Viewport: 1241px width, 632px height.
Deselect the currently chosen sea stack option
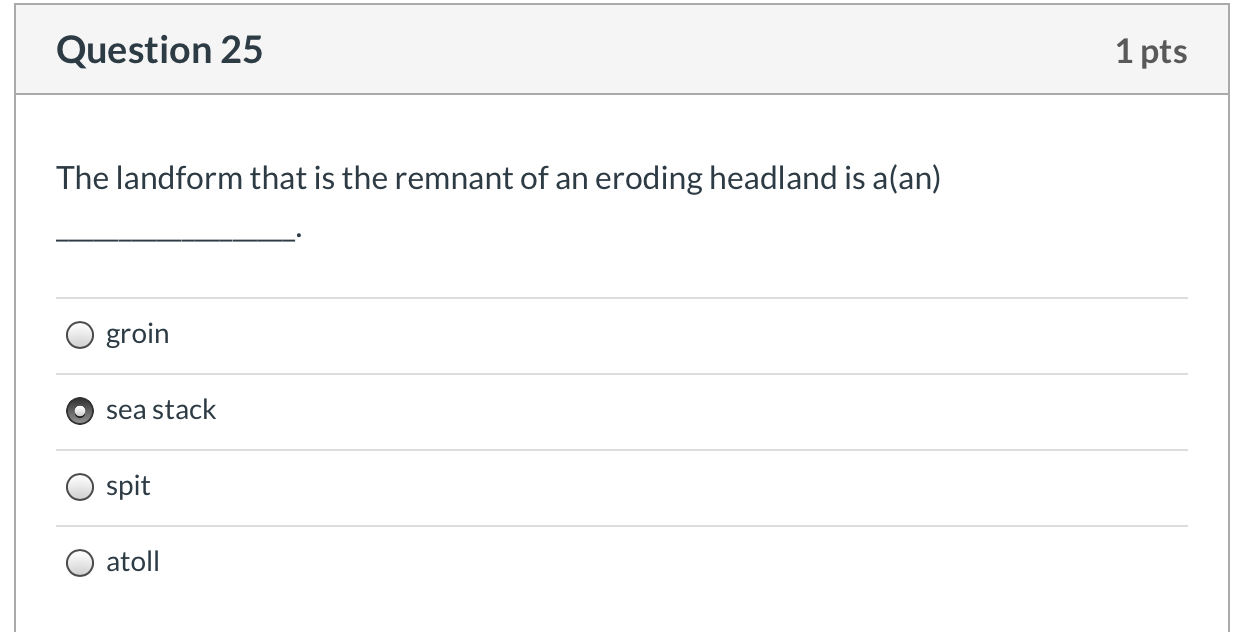pyautogui.click(x=79, y=410)
